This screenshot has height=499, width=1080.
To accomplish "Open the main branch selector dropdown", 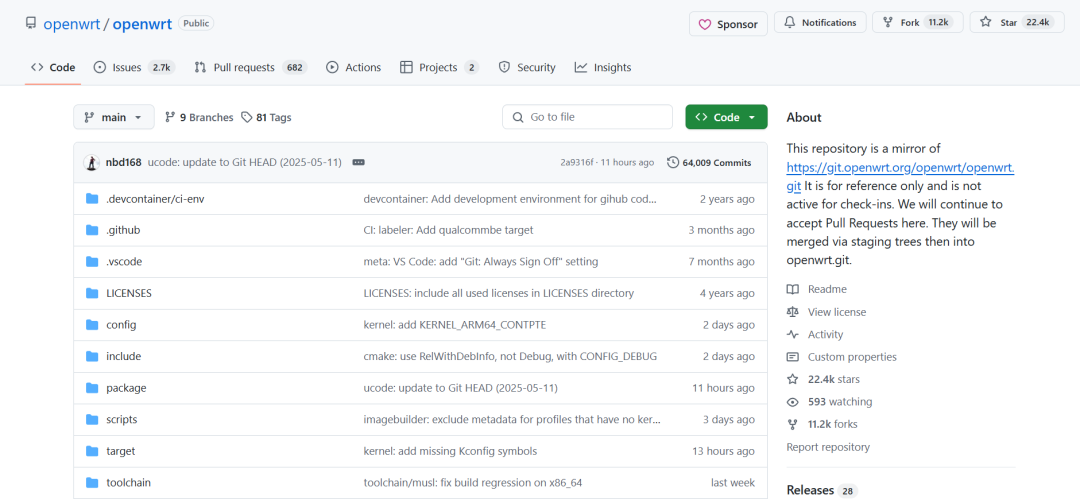I will pyautogui.click(x=114, y=117).
